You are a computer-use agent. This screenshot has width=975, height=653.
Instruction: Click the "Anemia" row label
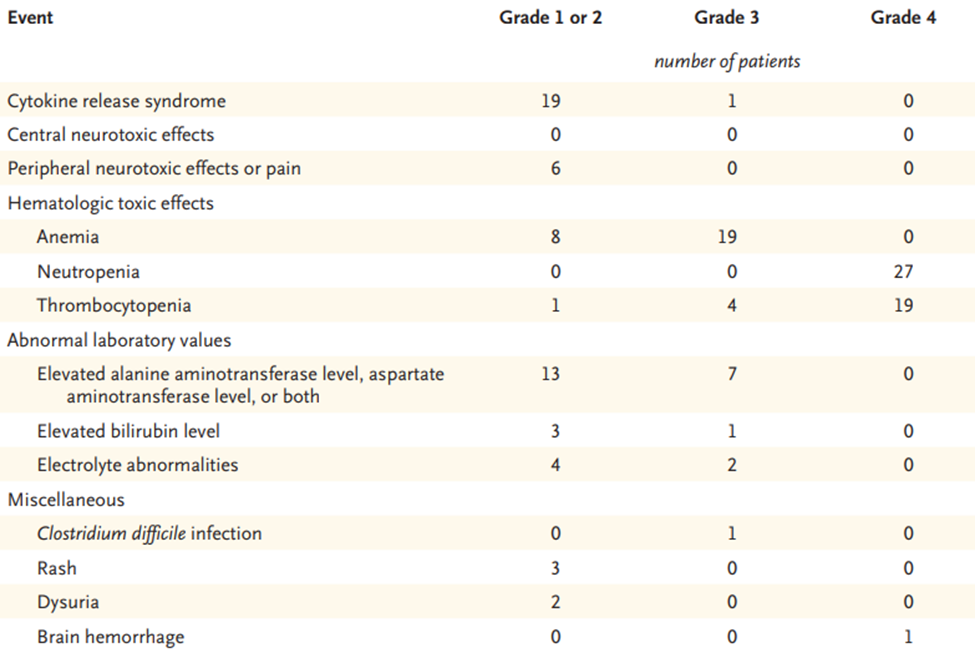[x=68, y=237]
